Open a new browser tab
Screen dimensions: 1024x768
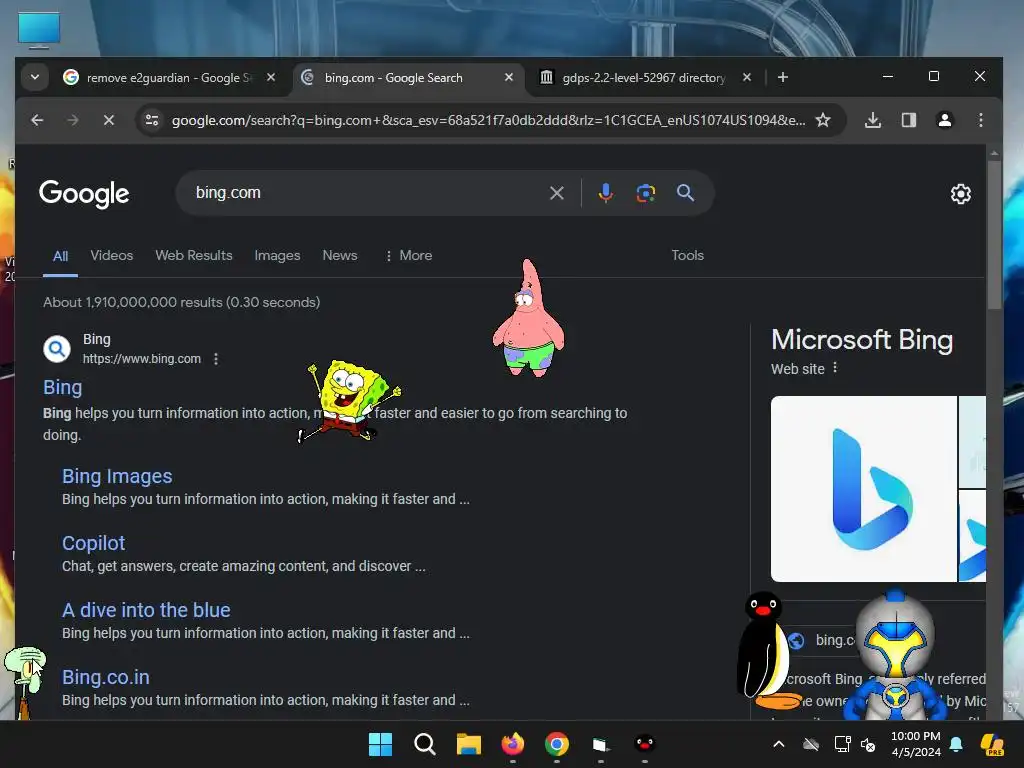tap(782, 77)
